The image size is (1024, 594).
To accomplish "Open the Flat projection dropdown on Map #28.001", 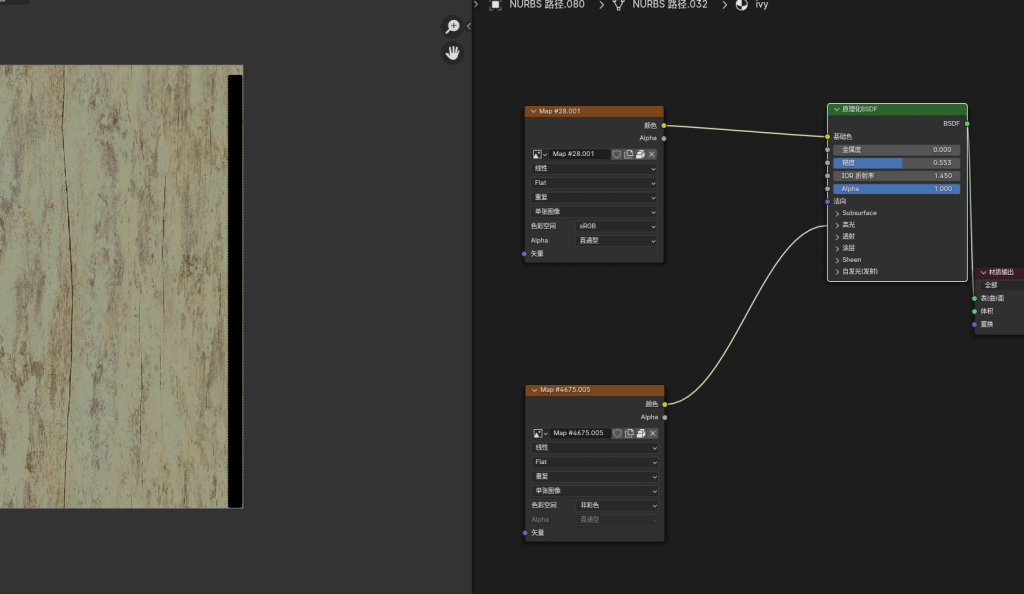I will pos(594,183).
